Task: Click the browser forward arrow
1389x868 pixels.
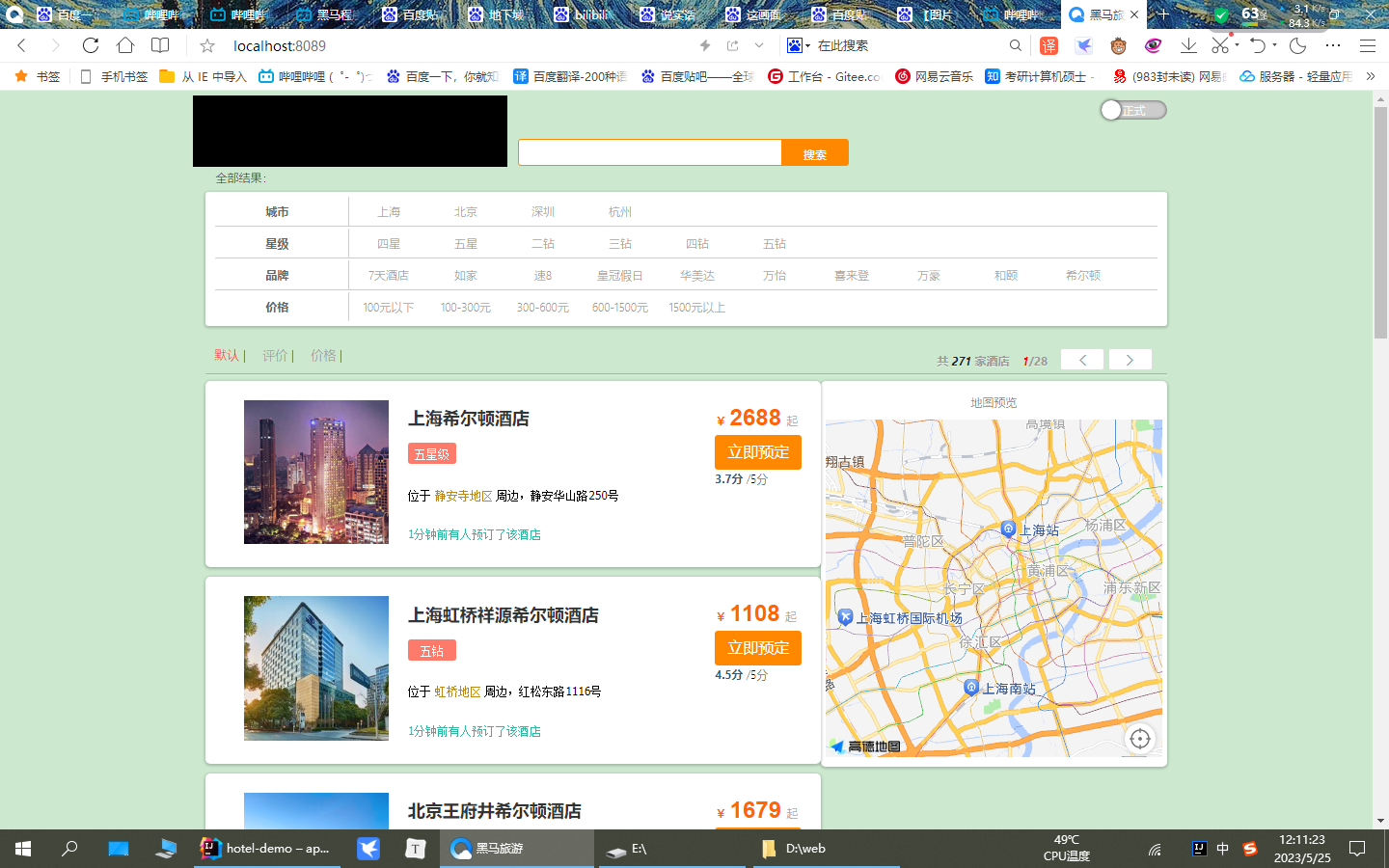Action: tap(55, 45)
